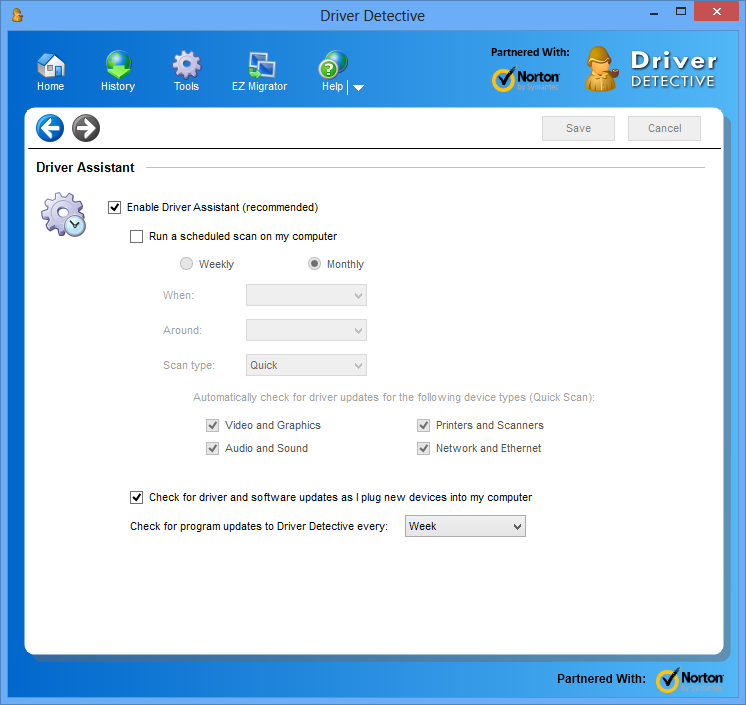Click the blue Back arrow
Viewport: 746px width, 705px height.
point(50,128)
